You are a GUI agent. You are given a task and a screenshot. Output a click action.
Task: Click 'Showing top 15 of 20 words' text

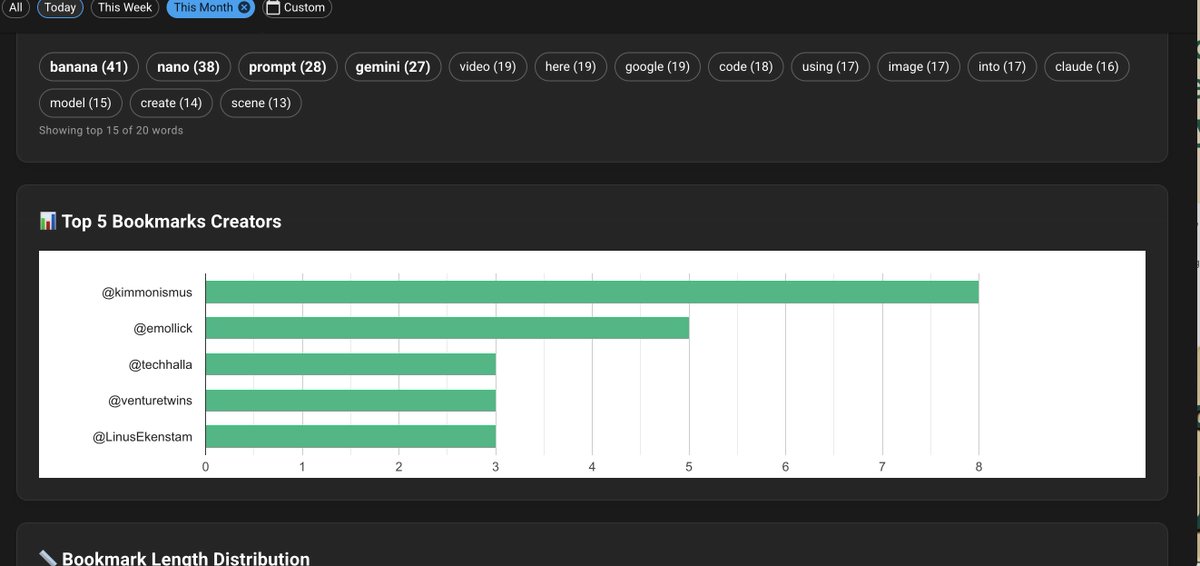point(111,130)
